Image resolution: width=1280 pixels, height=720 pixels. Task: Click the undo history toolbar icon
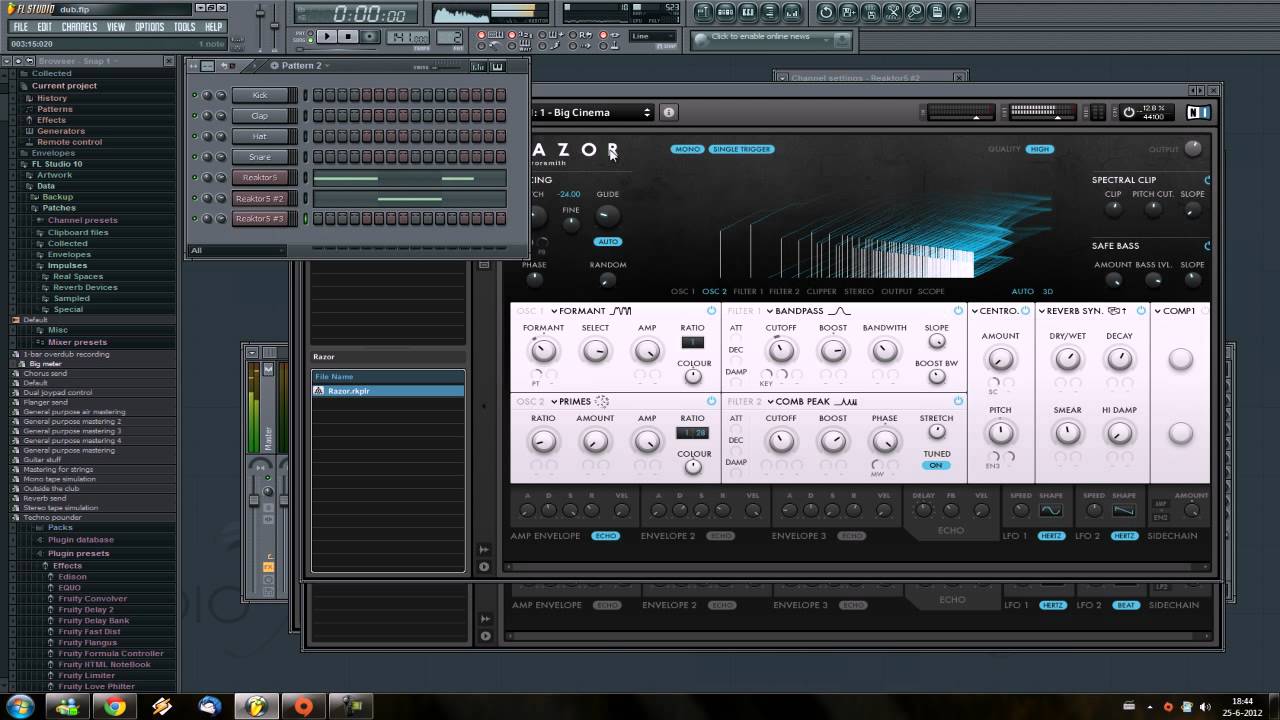tap(826, 12)
